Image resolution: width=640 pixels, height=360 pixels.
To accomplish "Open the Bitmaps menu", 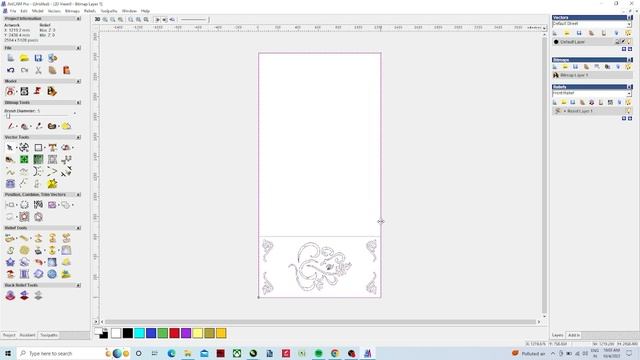I will click(72, 11).
